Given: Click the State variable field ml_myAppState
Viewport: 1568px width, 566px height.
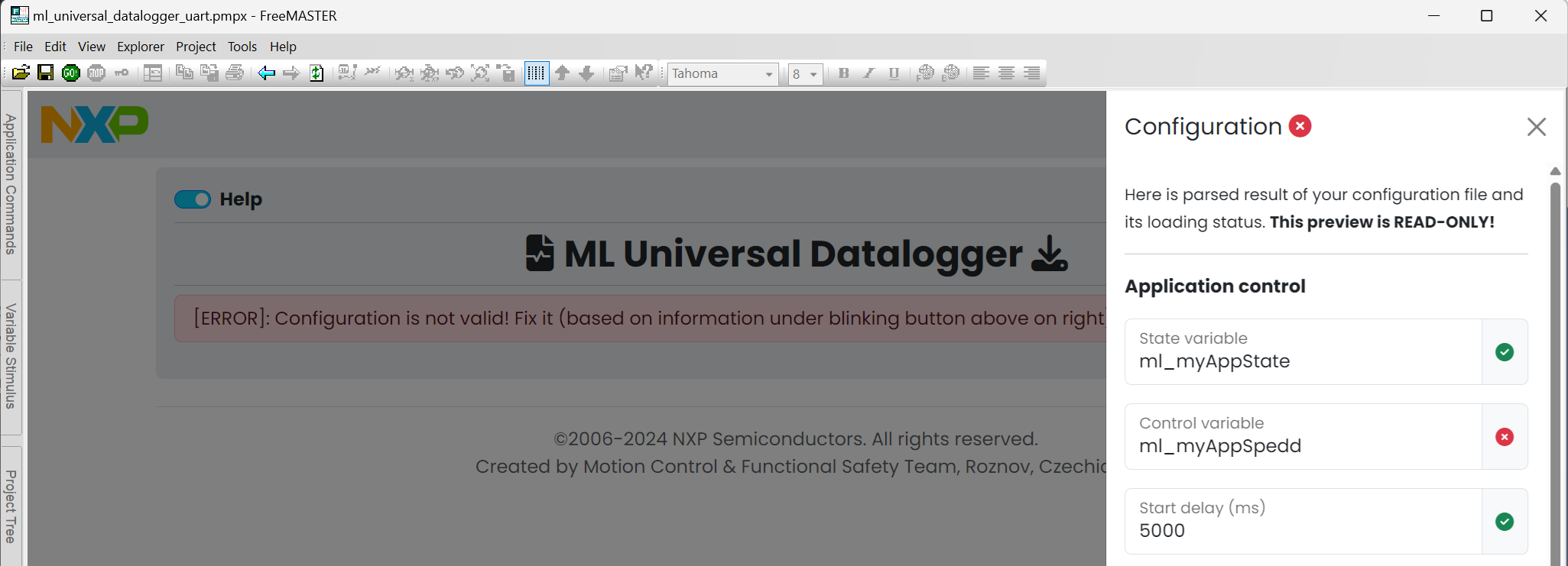Looking at the screenshot, I should (x=1303, y=352).
